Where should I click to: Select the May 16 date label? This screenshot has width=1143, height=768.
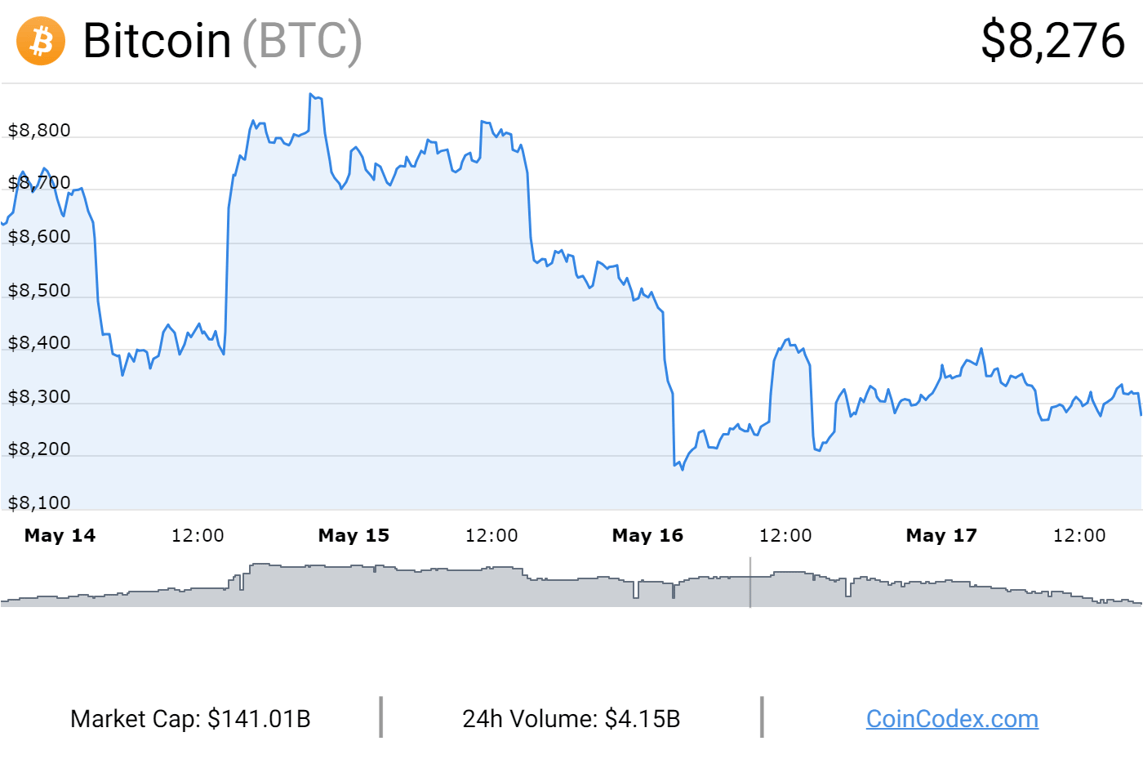point(647,536)
